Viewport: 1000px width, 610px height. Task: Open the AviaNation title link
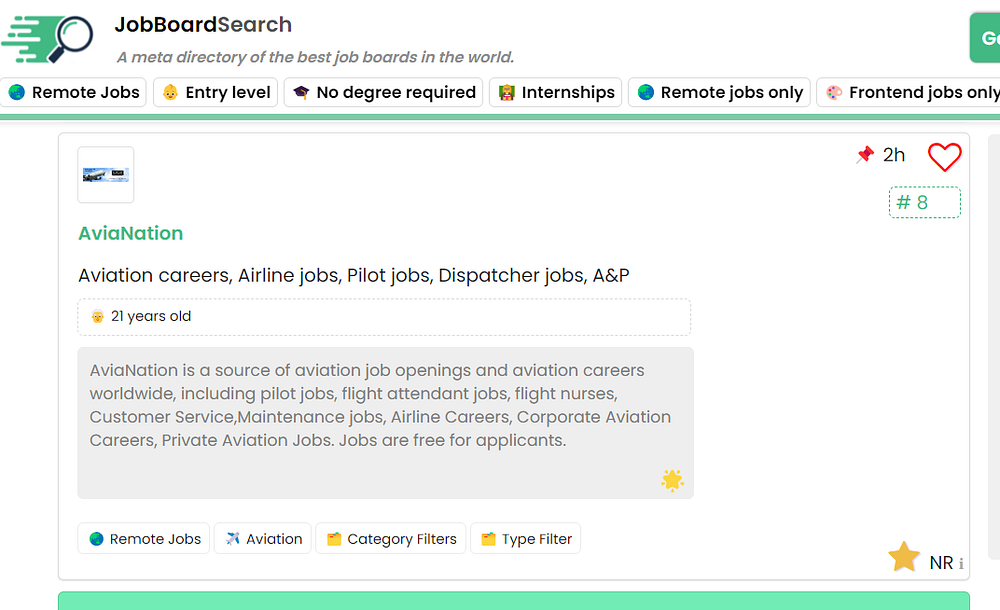131,233
